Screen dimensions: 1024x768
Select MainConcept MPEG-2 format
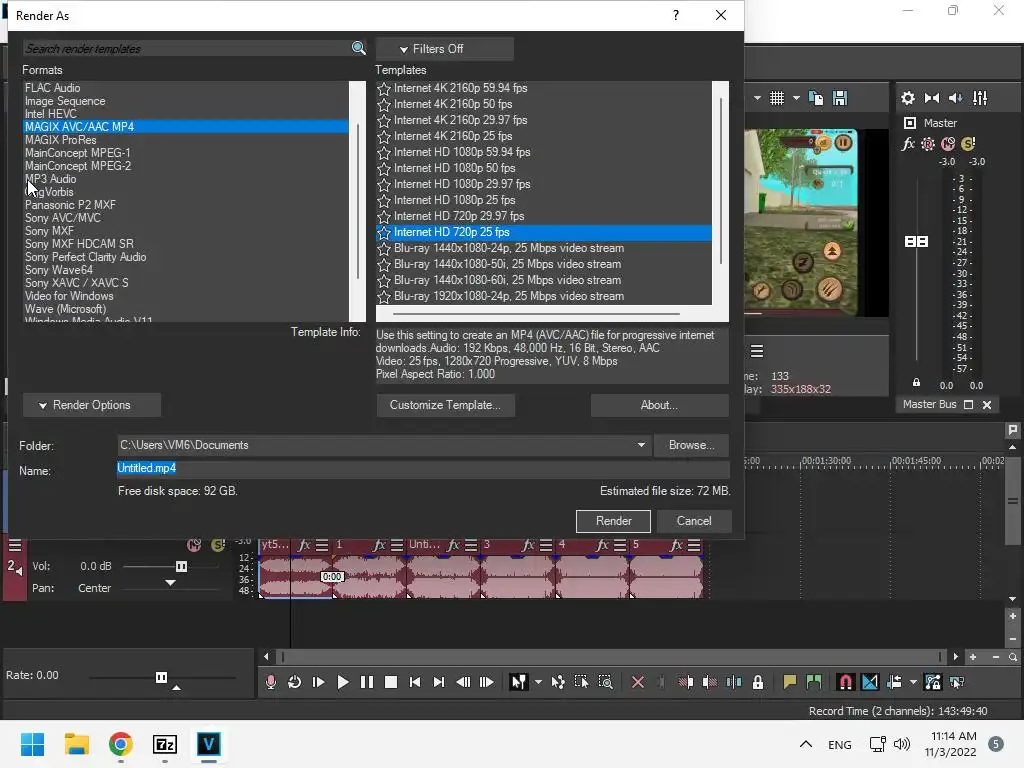pos(78,166)
